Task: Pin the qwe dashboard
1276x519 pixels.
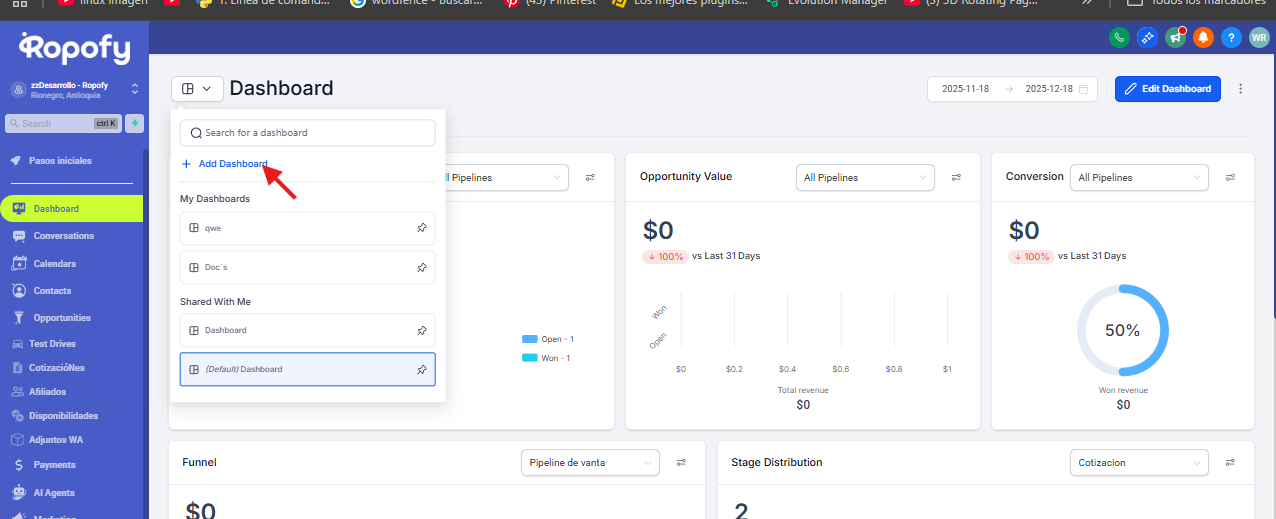Action: 421,228
